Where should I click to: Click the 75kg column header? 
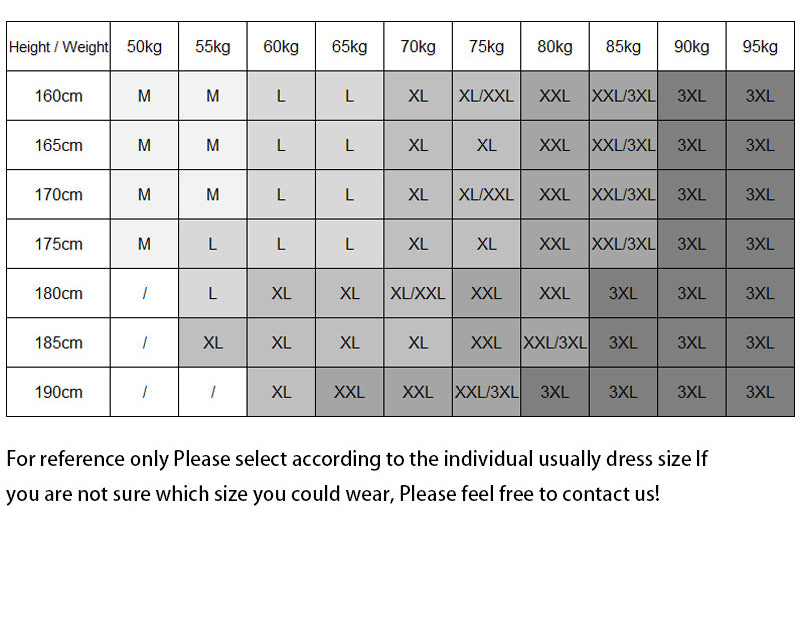[486, 47]
